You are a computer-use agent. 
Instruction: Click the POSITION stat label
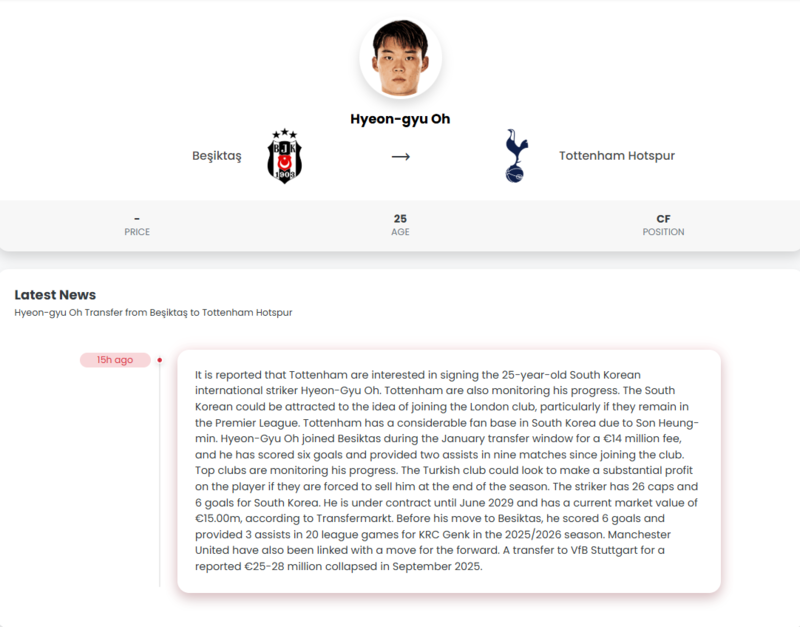pyautogui.click(x=663, y=232)
